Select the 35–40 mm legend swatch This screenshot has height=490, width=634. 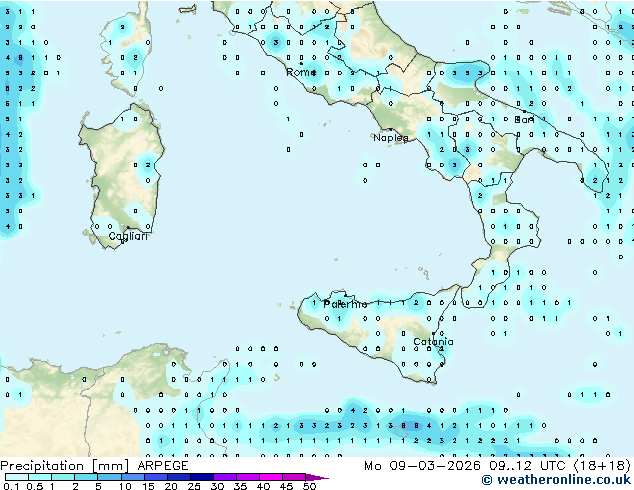point(247,477)
